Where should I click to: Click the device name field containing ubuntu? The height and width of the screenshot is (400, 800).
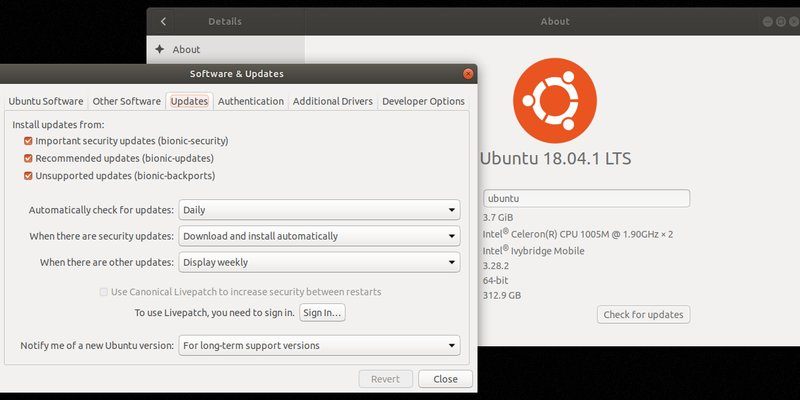(586, 198)
